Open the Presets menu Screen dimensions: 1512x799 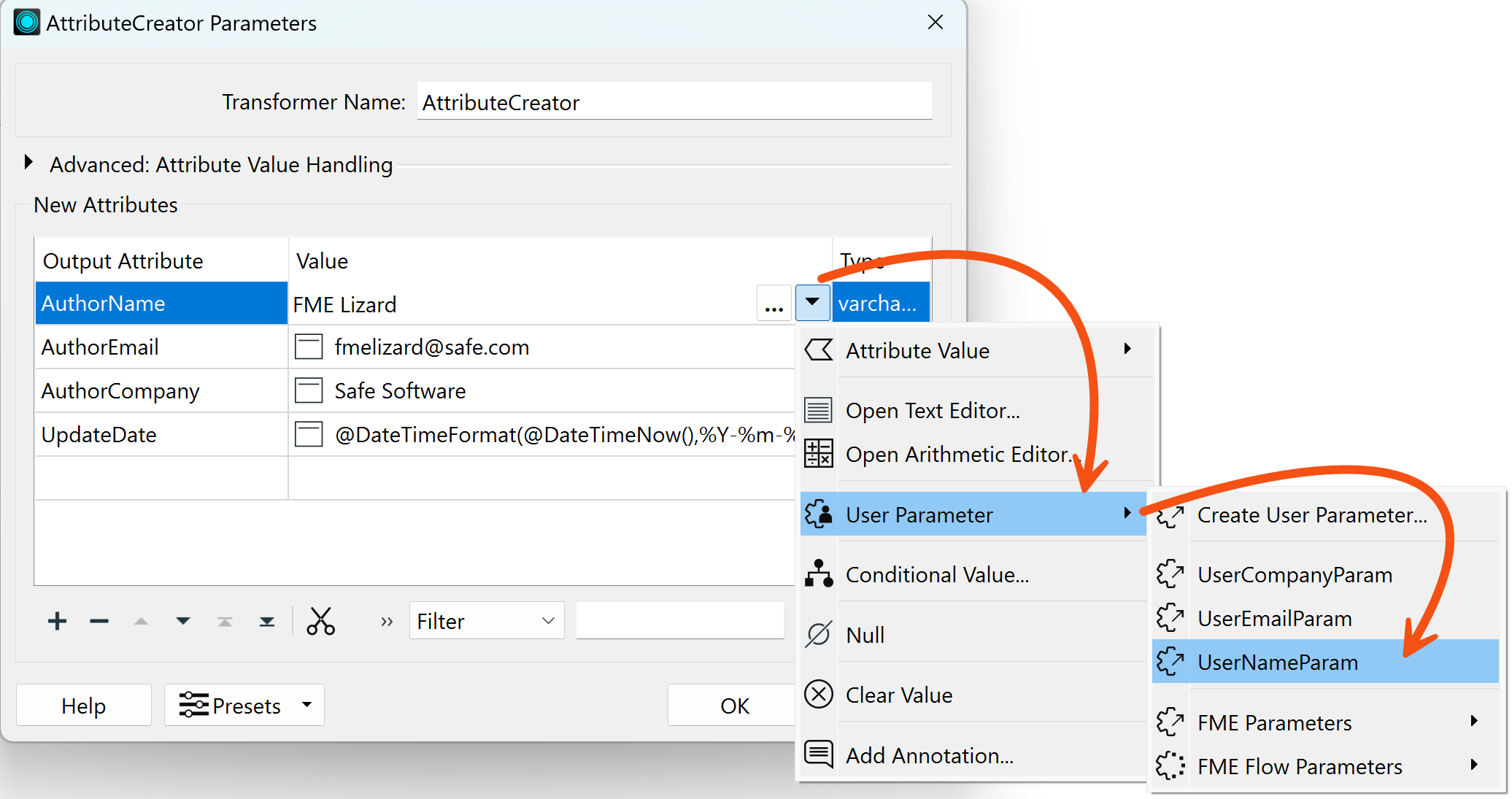pyautogui.click(x=244, y=705)
